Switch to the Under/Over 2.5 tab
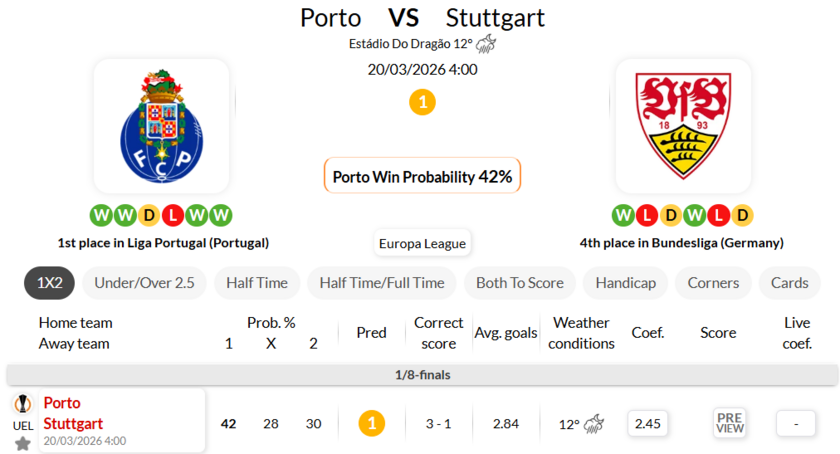 [x=144, y=283]
